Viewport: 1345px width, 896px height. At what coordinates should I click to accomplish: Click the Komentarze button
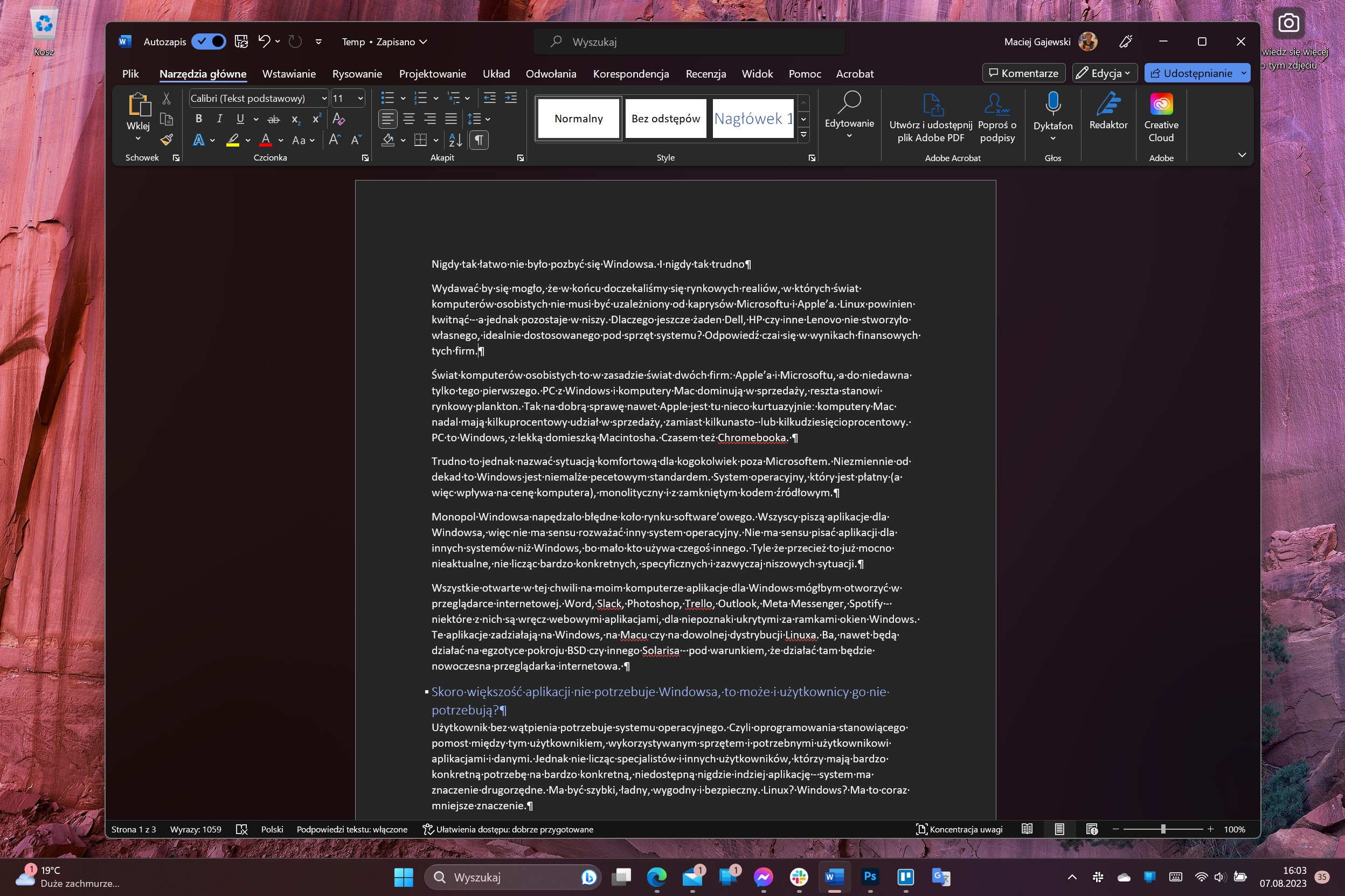[x=1023, y=73]
